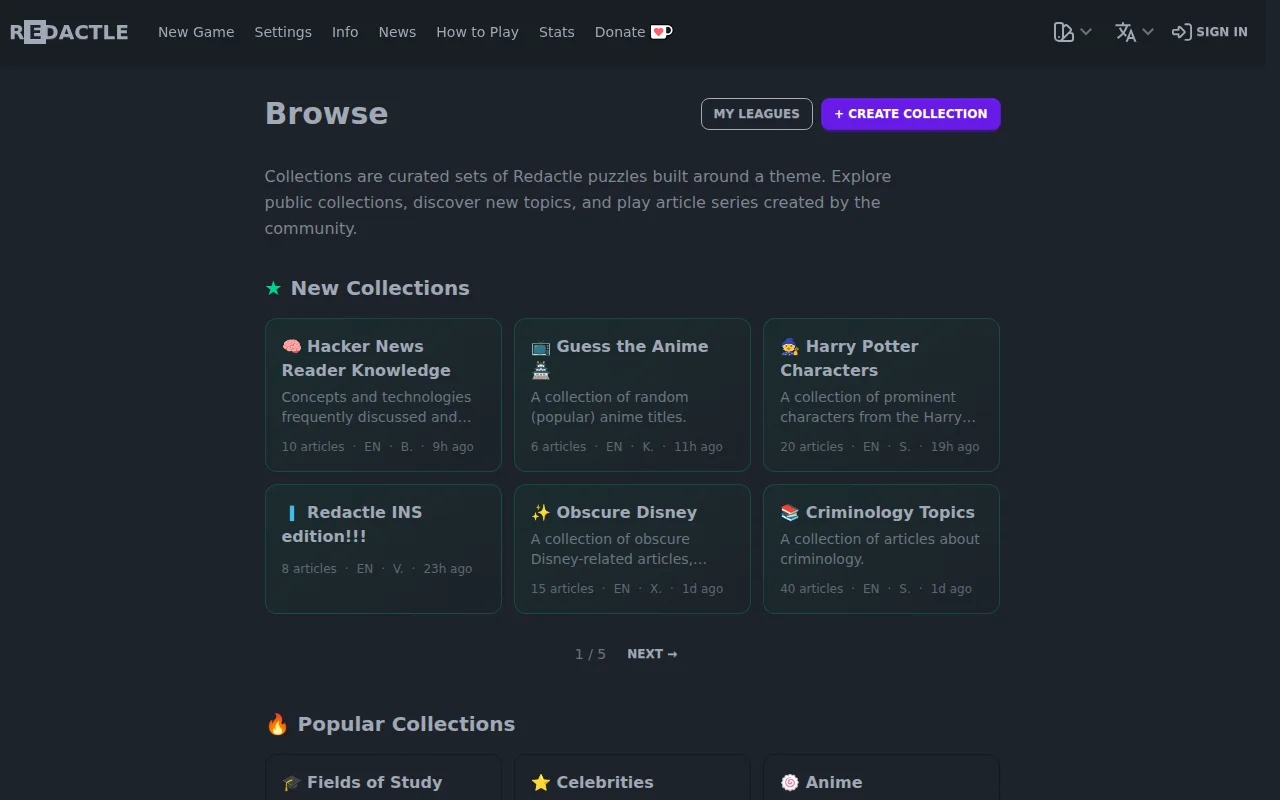Open MY LEAGUES
This screenshot has height=800, width=1280.
tap(756, 114)
